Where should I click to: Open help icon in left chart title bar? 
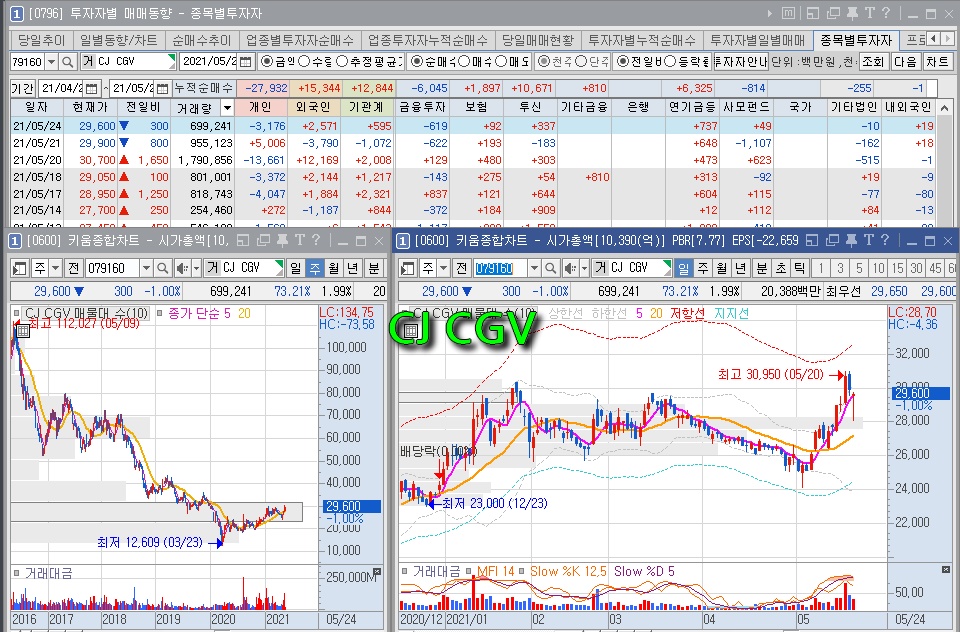coord(316,241)
